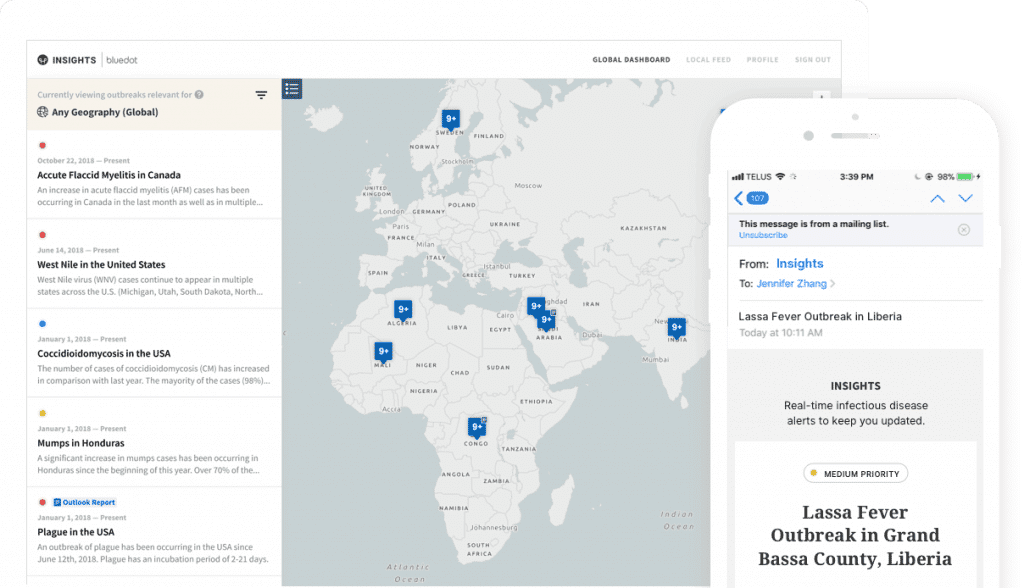Open the Outlook Report badge icon

click(x=57, y=502)
